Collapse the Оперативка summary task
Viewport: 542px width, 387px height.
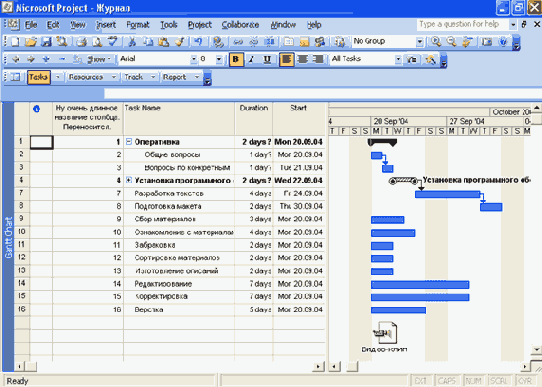[129, 142]
